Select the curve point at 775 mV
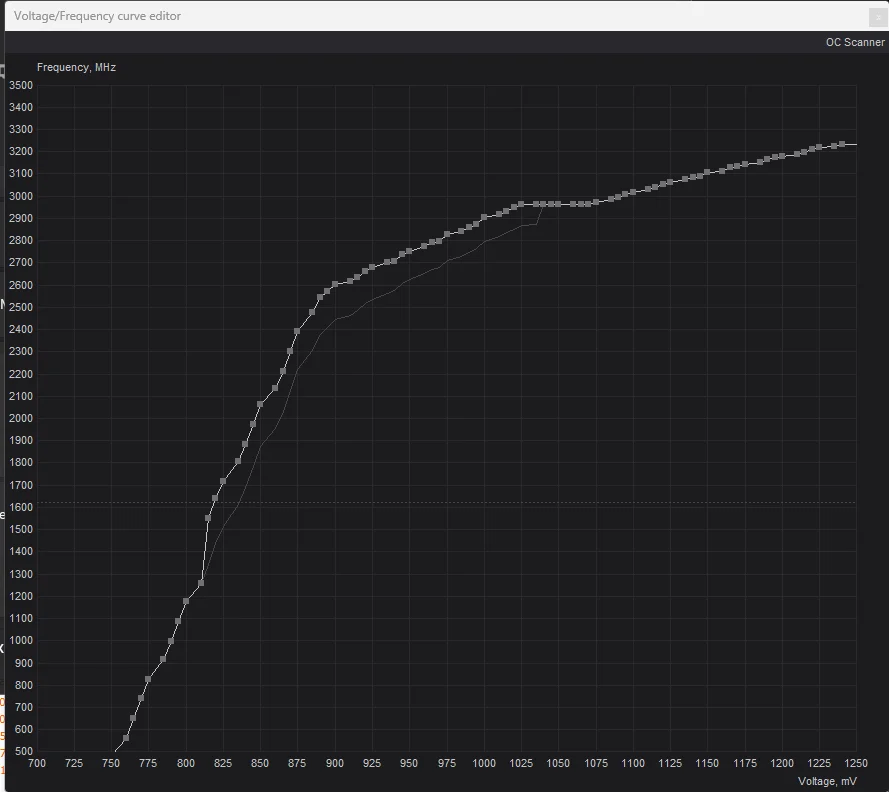 [x=148, y=679]
